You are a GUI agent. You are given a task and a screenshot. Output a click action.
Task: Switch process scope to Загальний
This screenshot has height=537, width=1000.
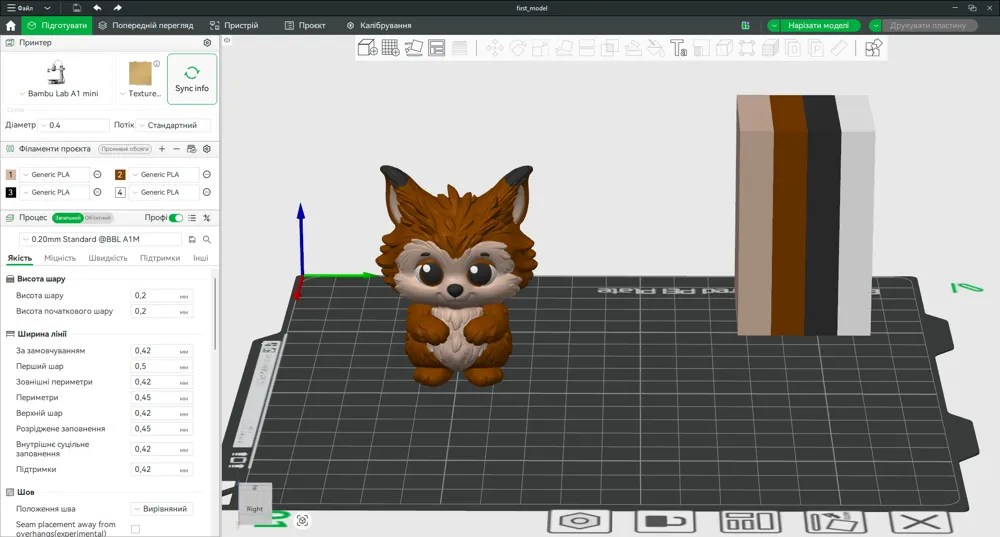68,217
